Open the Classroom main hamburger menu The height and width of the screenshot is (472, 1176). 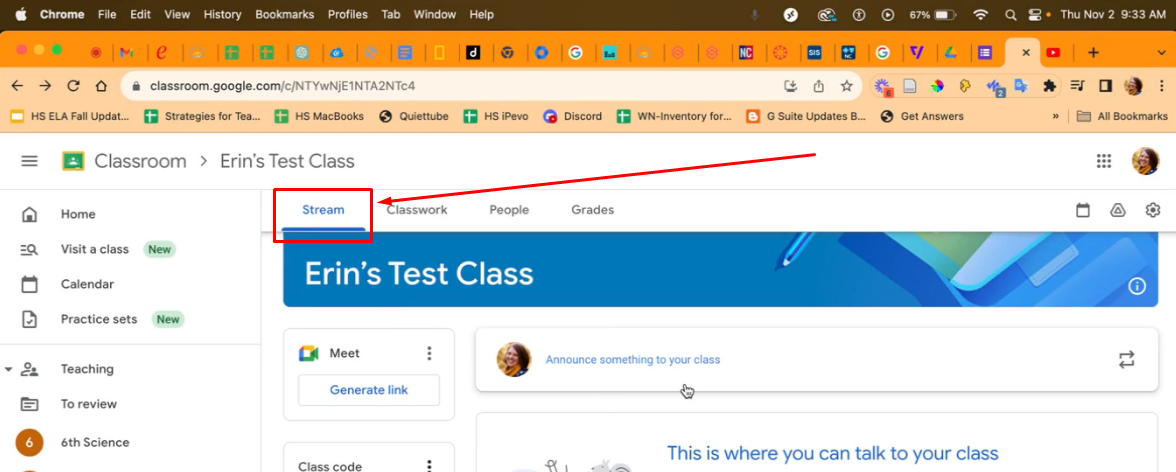(x=29, y=161)
